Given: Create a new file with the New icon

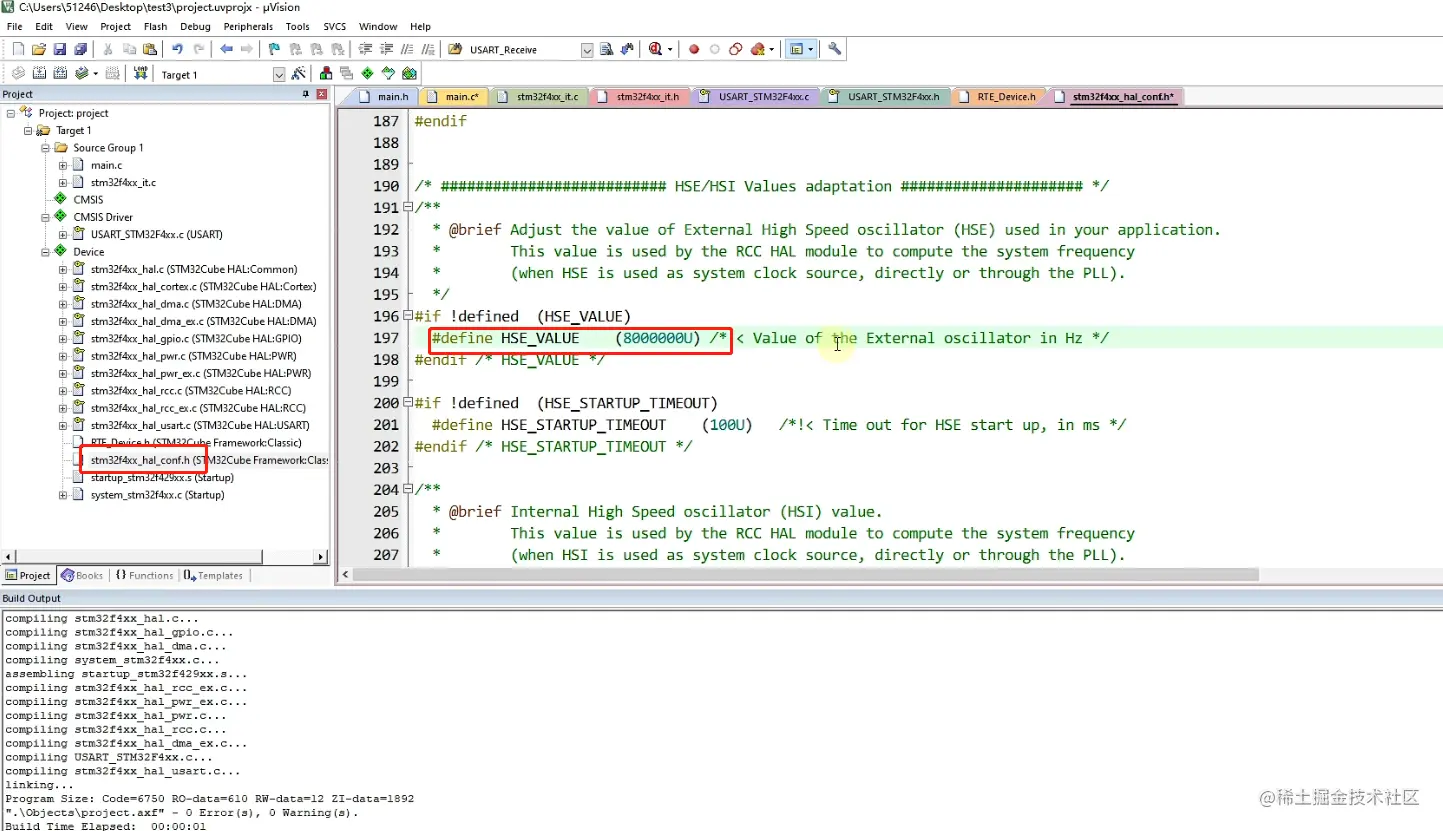Looking at the screenshot, I should [x=18, y=49].
